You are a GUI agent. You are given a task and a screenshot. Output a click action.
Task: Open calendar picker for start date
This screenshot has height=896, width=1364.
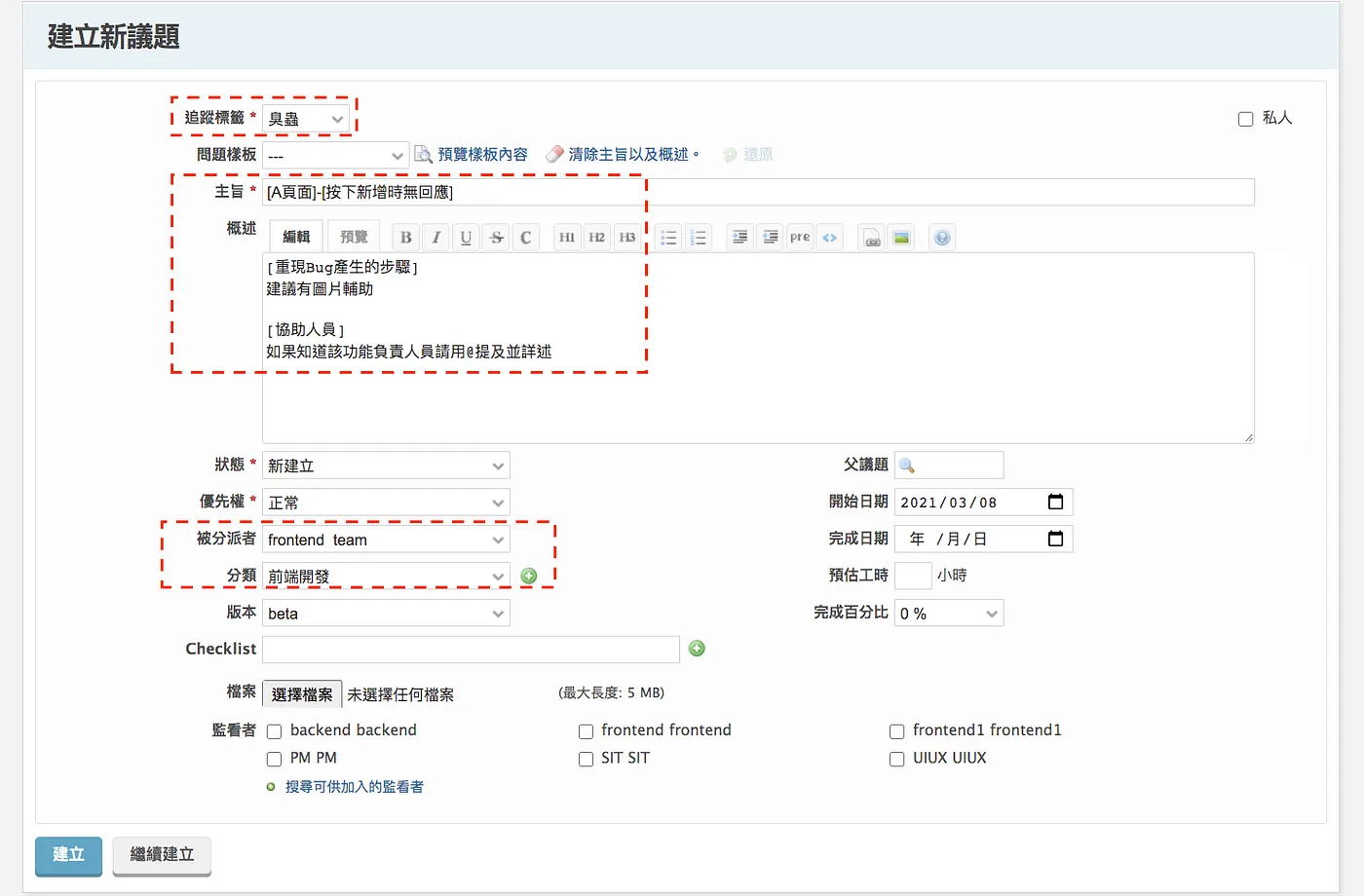1055,502
